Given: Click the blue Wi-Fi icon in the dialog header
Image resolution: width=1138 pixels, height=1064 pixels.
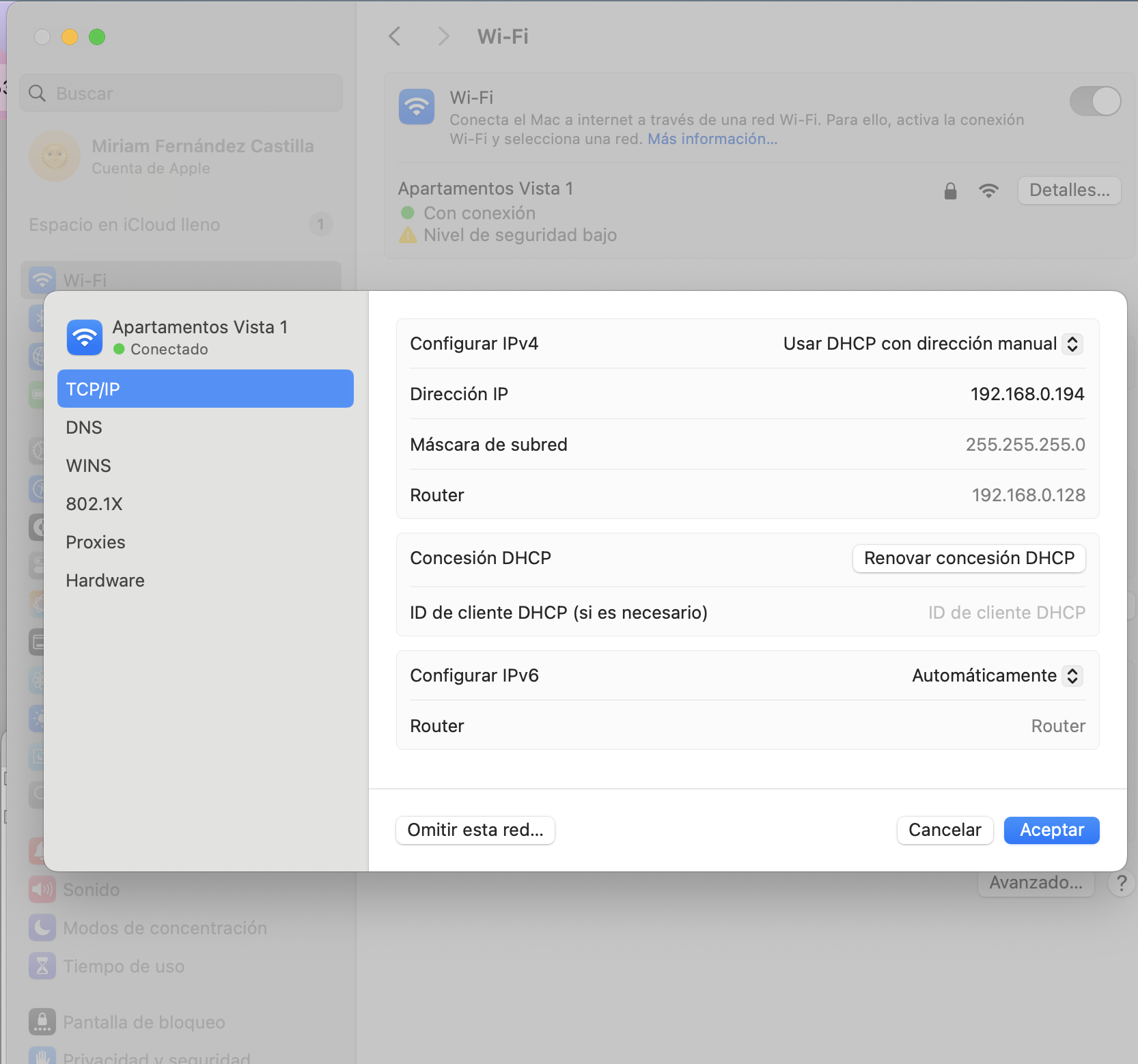Looking at the screenshot, I should click(x=84, y=337).
